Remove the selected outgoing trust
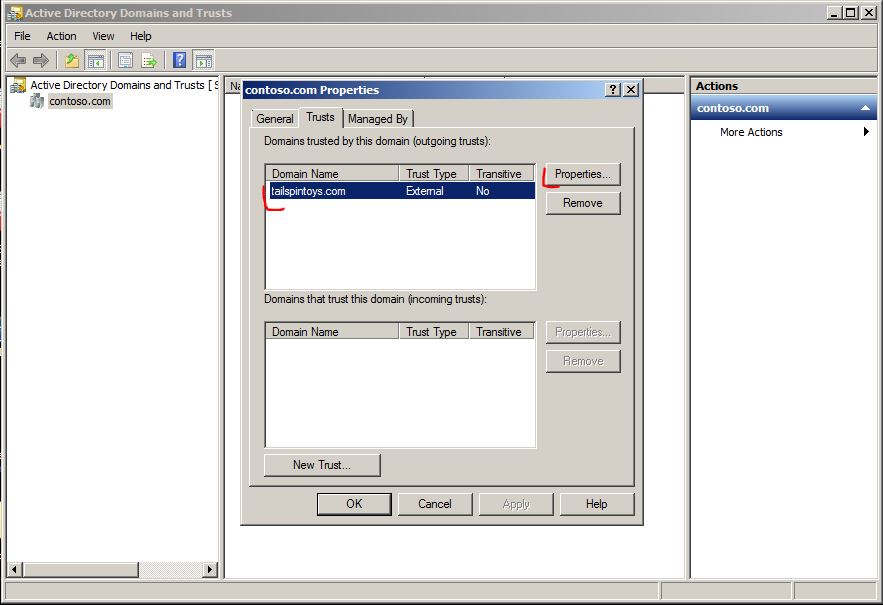The height and width of the screenshot is (605, 883). [583, 203]
